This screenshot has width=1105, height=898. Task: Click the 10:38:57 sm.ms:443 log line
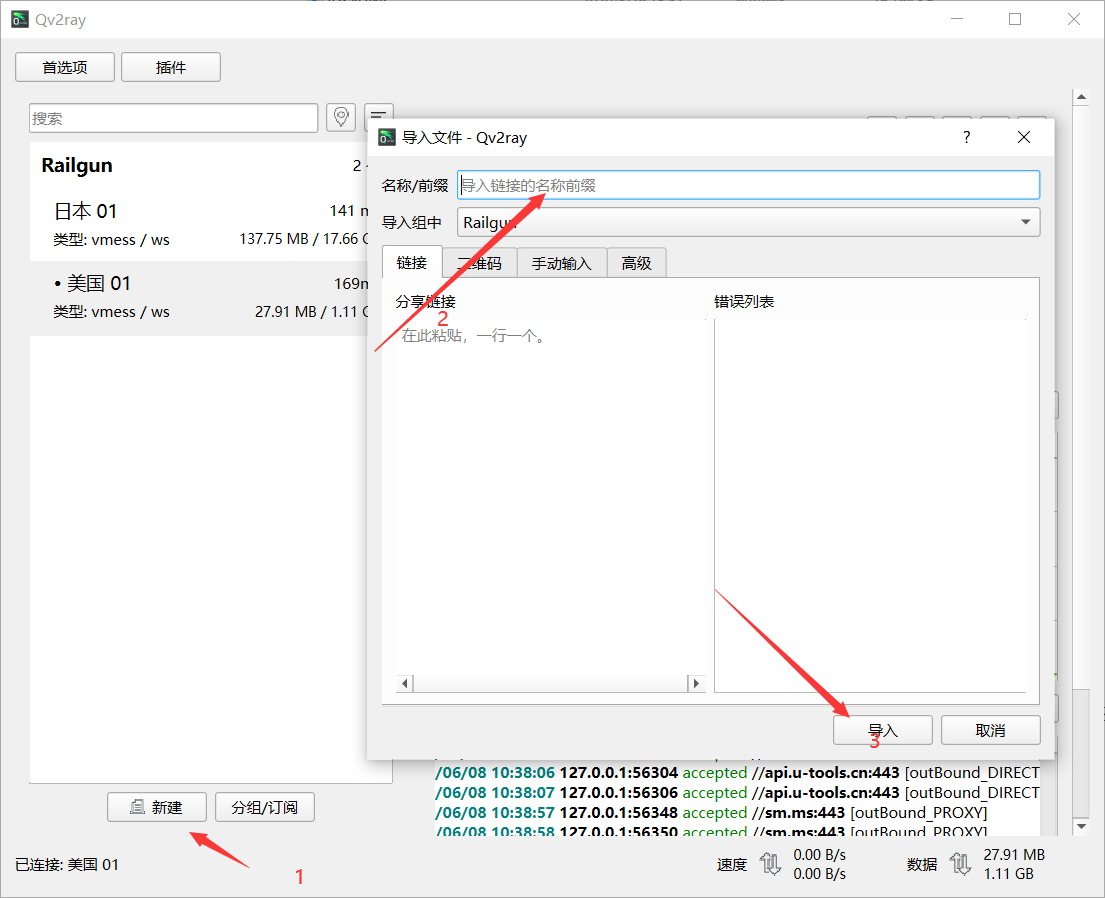(x=712, y=812)
